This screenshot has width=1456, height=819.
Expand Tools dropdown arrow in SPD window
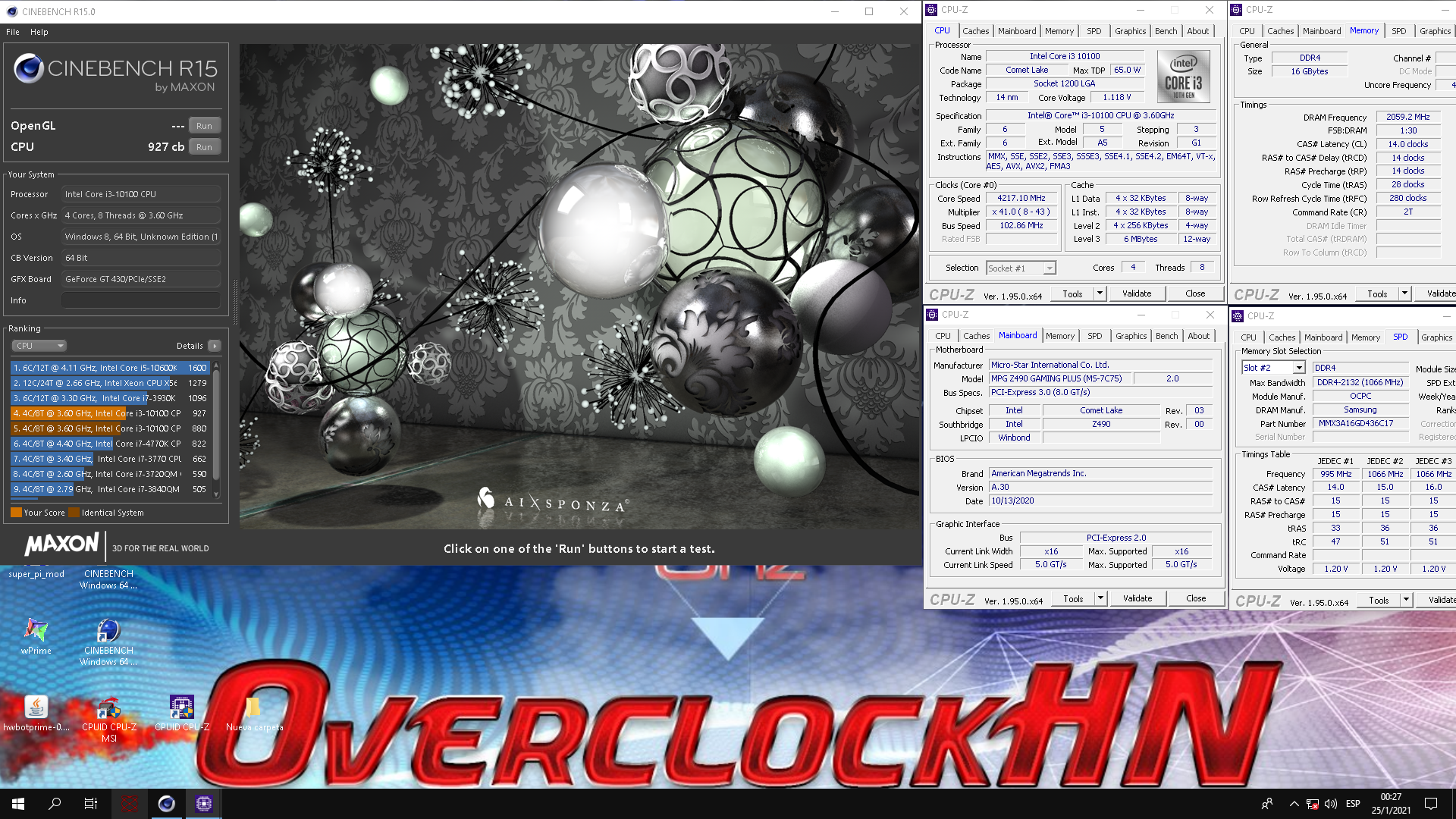(x=1406, y=600)
